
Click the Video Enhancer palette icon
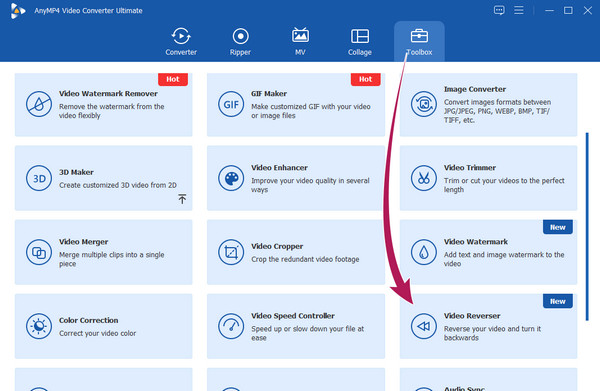(x=231, y=178)
